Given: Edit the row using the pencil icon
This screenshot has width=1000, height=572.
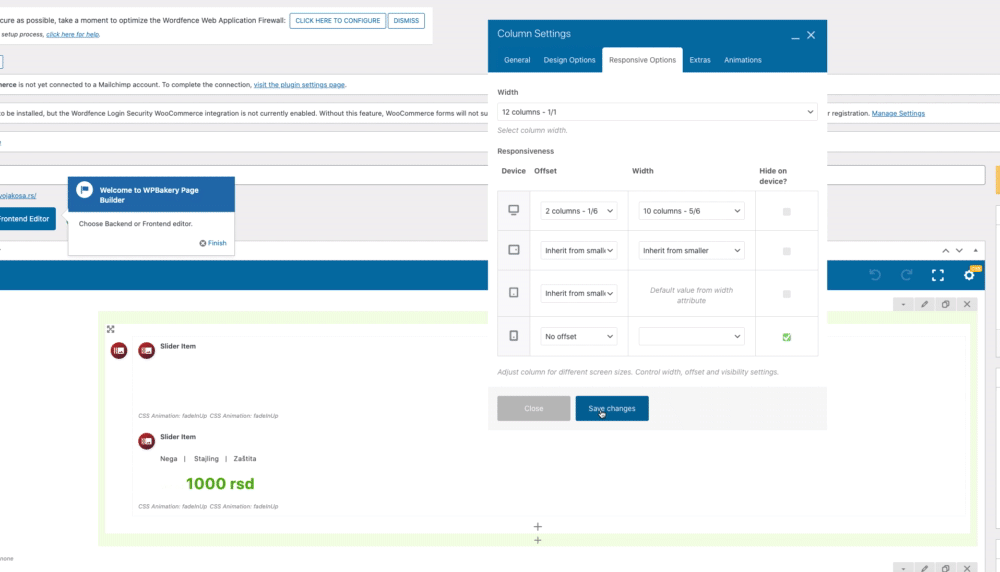Looking at the screenshot, I should [924, 304].
